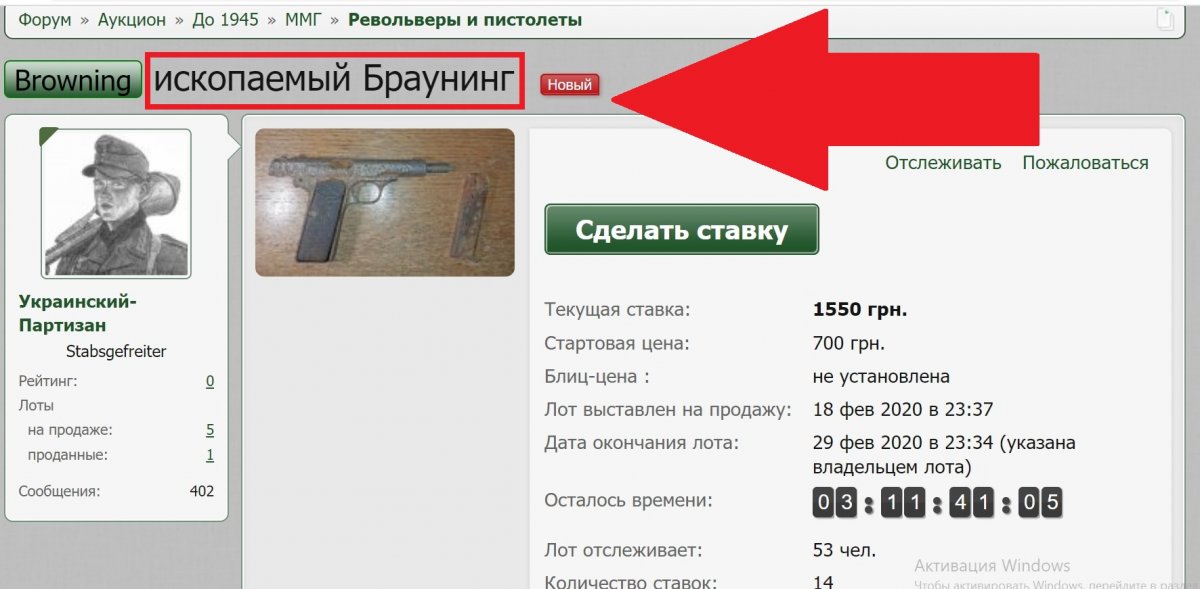Click the seller rating value 0
Viewport: 1200px width, 589px height.
pyautogui.click(x=210, y=381)
